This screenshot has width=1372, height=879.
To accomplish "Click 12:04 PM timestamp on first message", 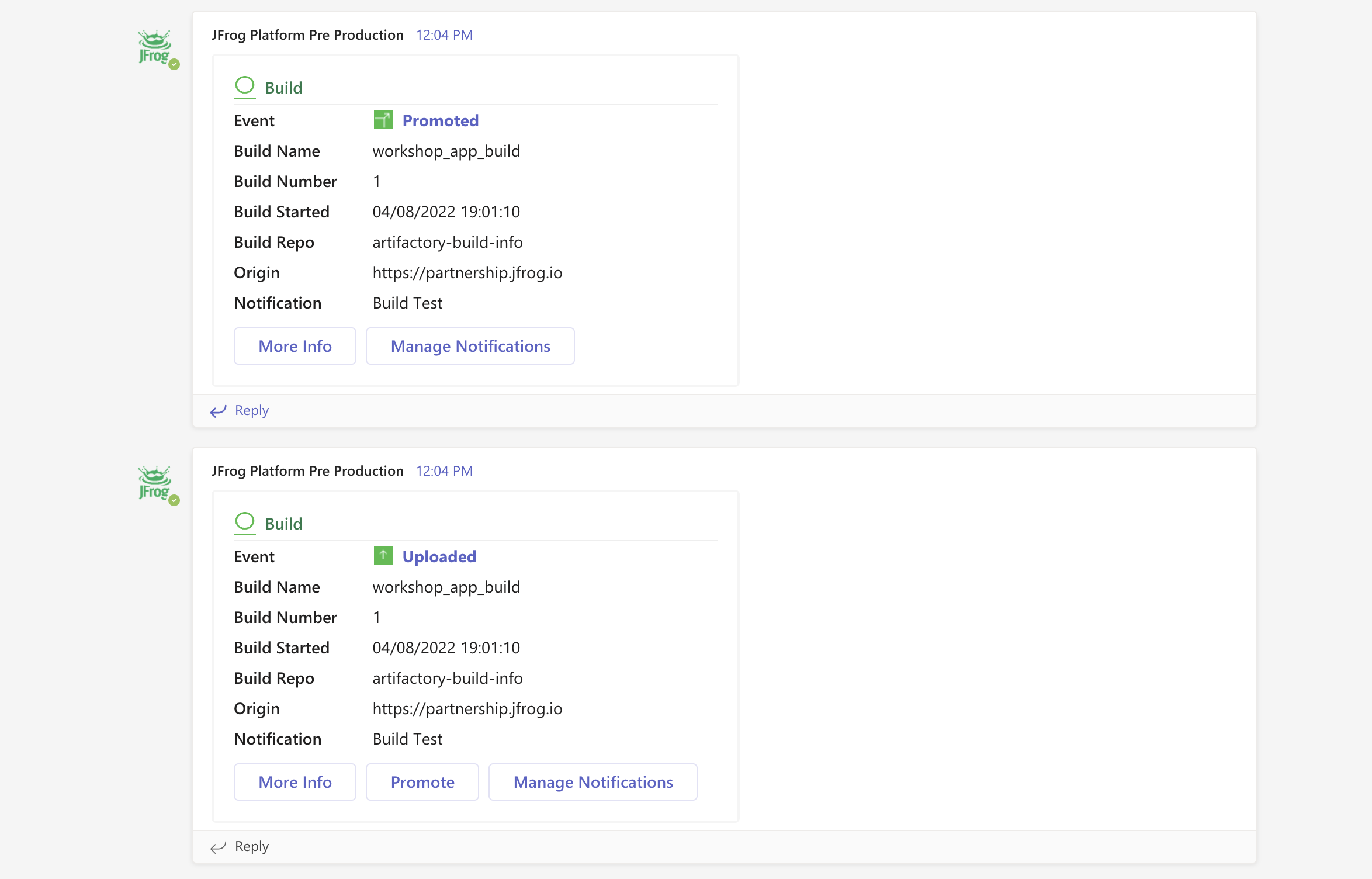I will point(444,35).
